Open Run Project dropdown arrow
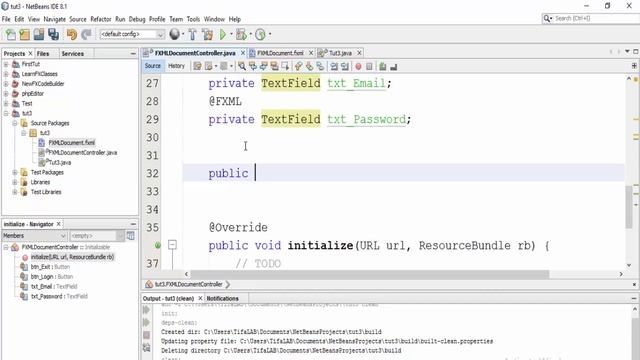The image size is (640, 360). pyautogui.click(x=231, y=34)
